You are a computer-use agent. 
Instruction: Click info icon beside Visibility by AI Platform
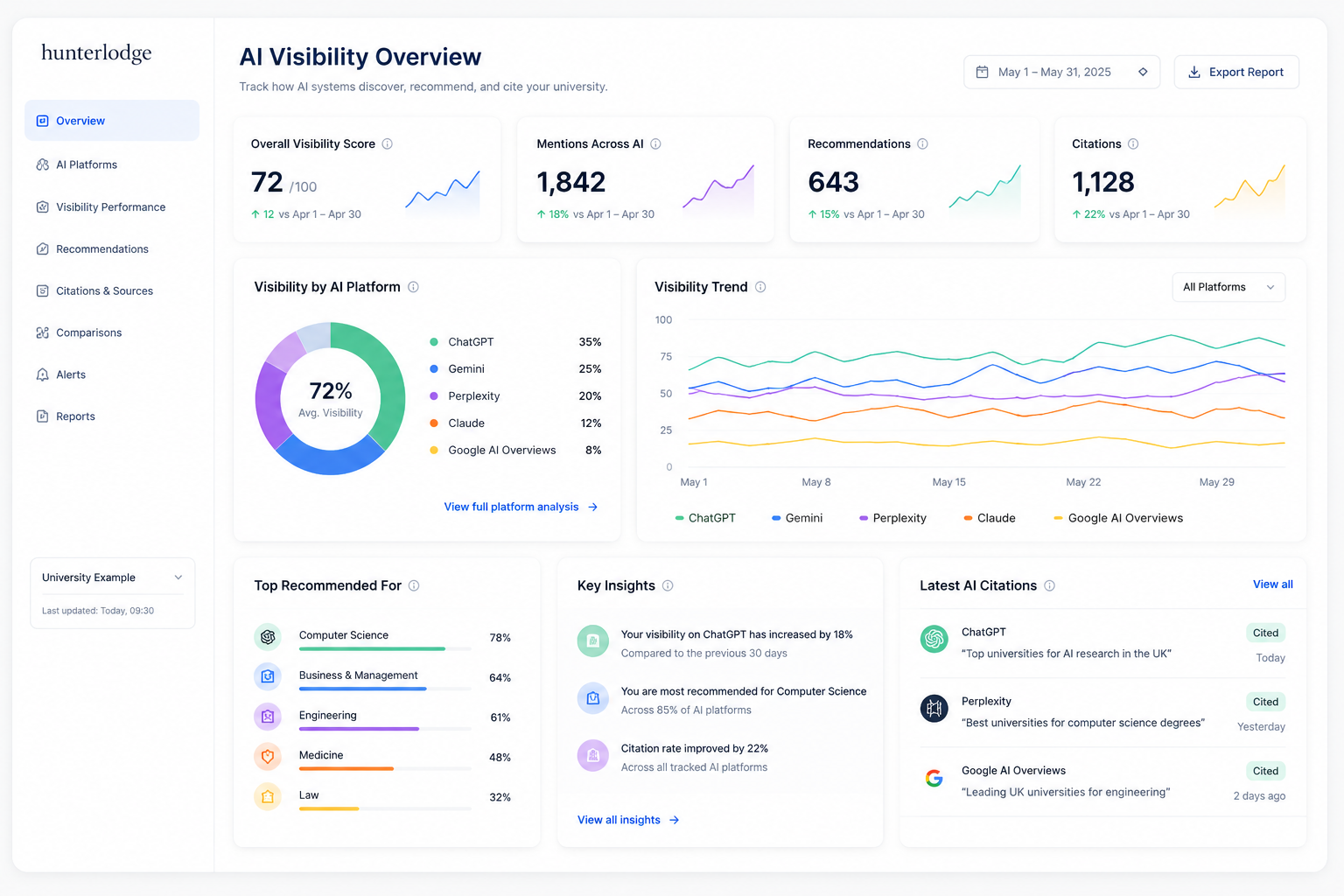[x=413, y=287]
